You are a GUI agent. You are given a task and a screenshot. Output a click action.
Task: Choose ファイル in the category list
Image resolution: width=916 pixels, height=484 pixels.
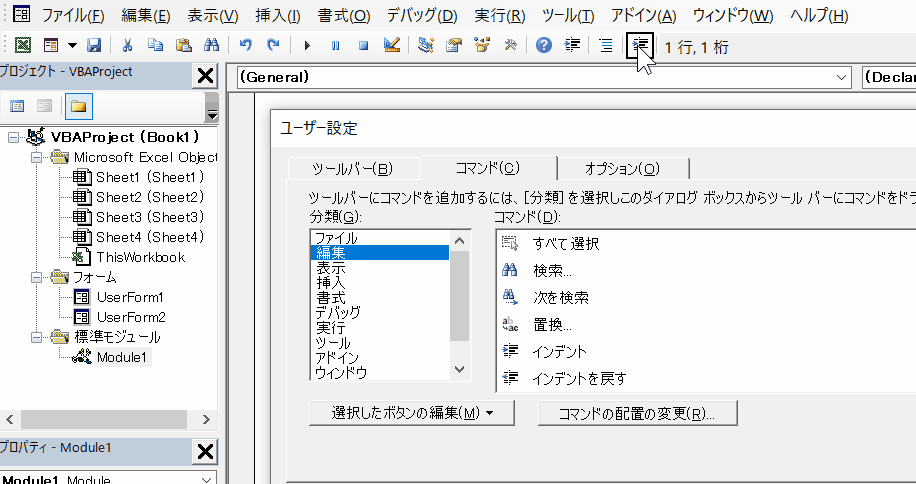click(336, 238)
